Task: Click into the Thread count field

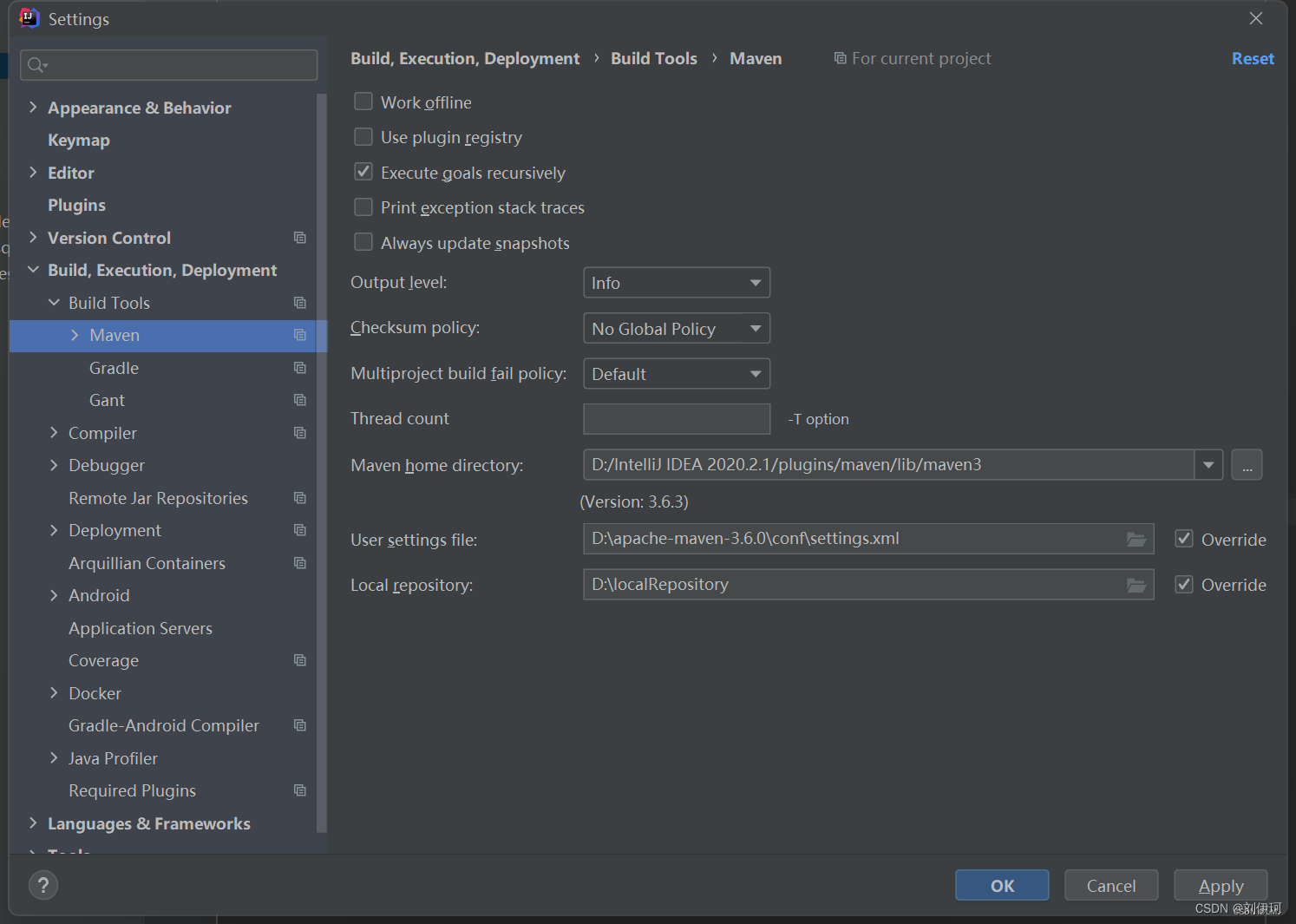Action: (x=677, y=419)
